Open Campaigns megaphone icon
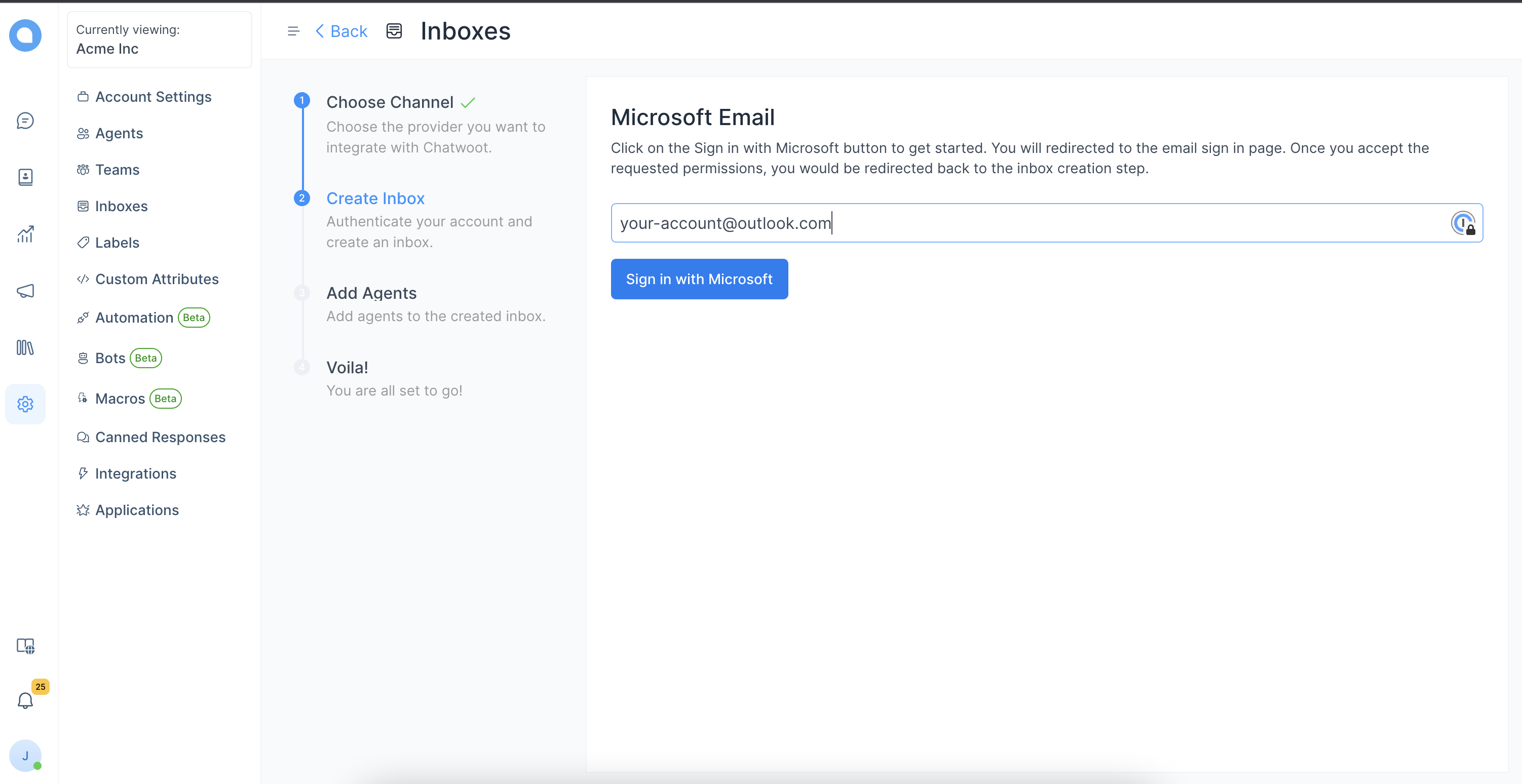The image size is (1522, 784). tap(25, 291)
